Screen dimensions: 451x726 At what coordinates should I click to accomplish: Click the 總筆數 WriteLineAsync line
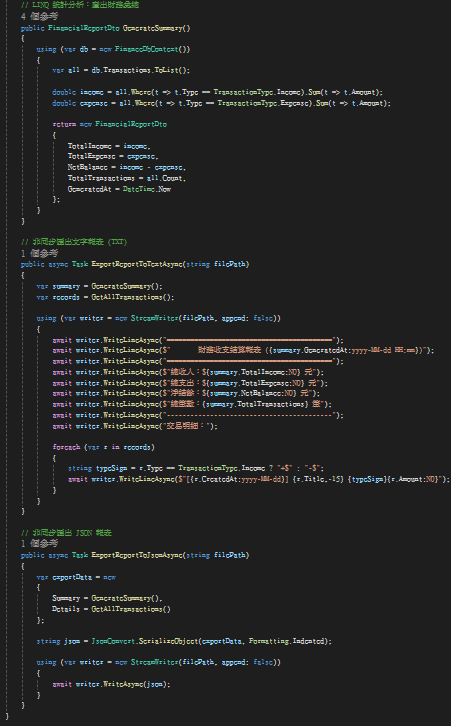click(192, 405)
